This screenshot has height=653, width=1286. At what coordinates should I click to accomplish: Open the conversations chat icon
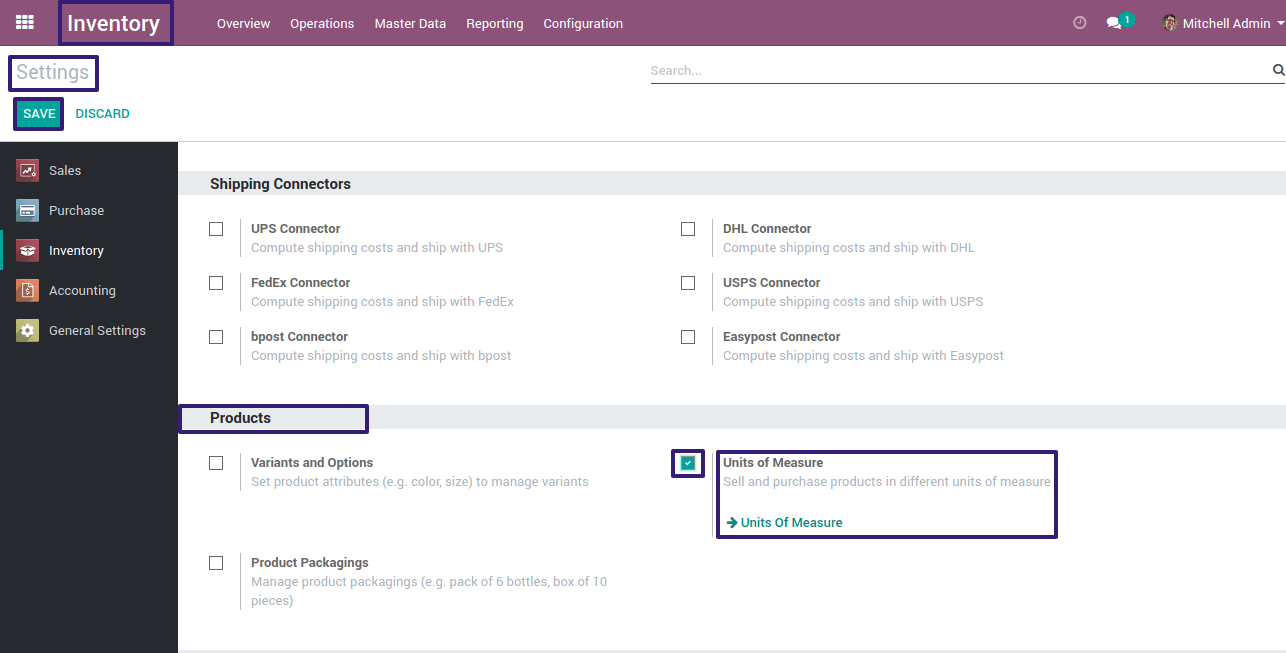point(1113,23)
